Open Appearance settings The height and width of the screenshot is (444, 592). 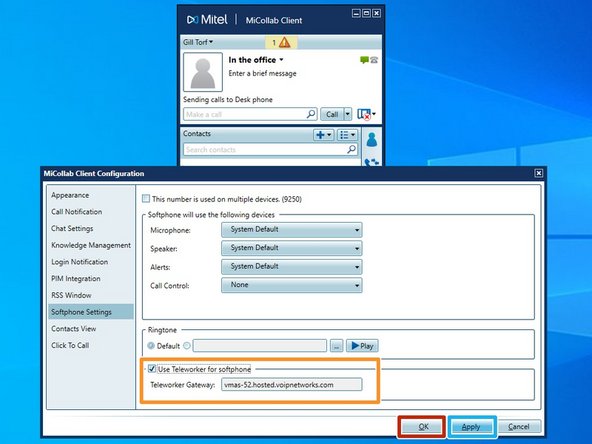[x=70, y=195]
